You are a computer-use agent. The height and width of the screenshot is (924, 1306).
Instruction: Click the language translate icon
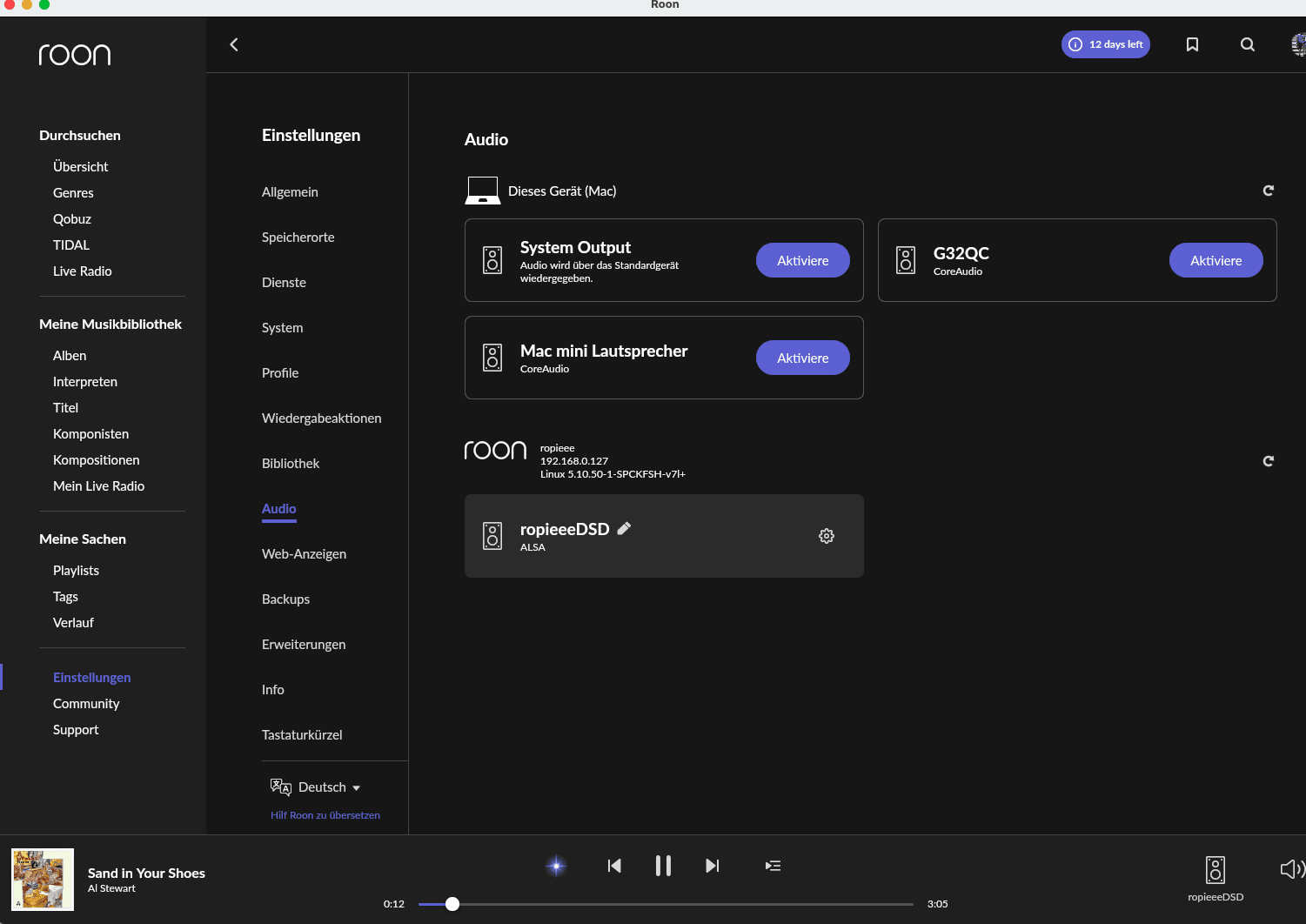click(x=281, y=787)
